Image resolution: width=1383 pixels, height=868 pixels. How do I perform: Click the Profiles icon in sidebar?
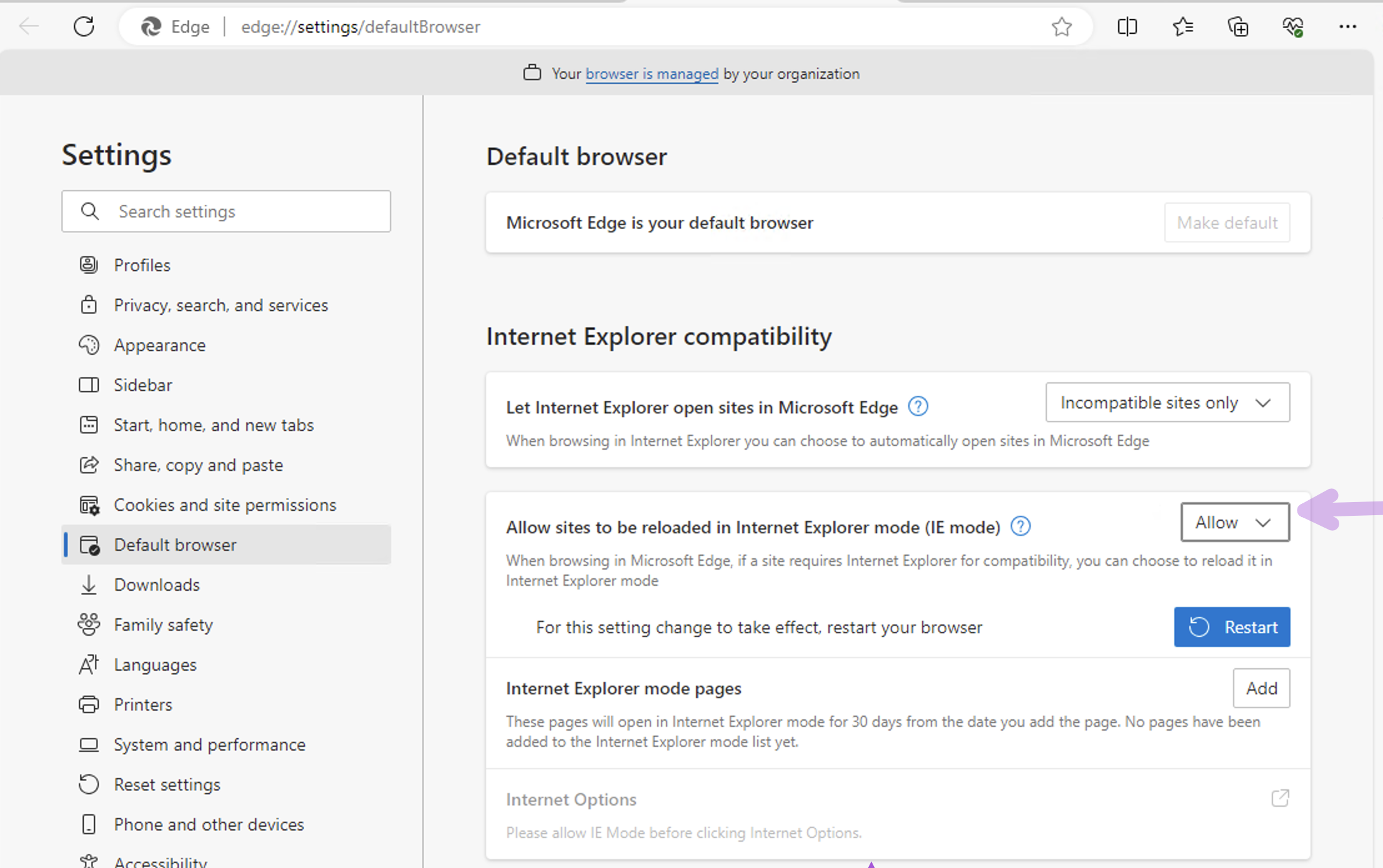point(89,265)
